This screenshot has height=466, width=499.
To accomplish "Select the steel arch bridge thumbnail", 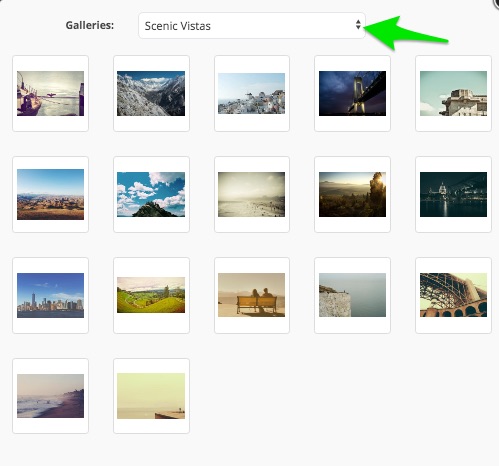I will click(x=453, y=295).
